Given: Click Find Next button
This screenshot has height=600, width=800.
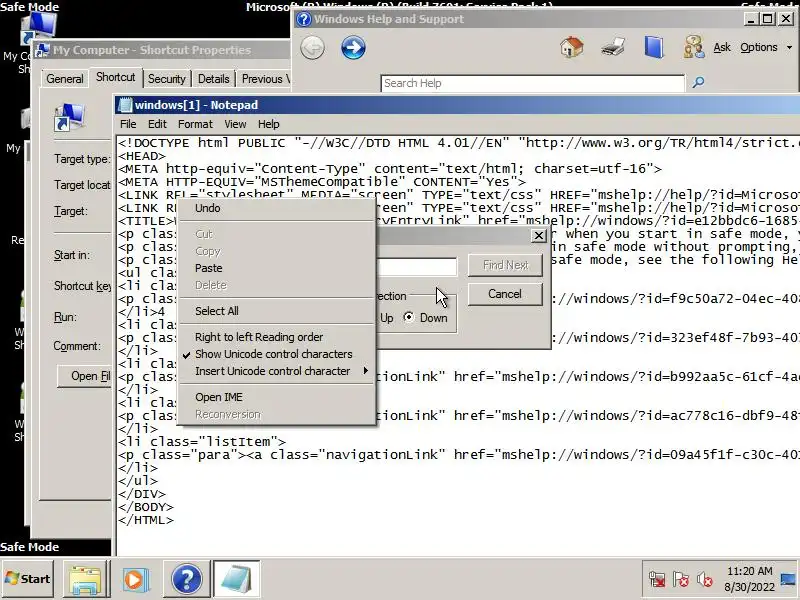Looking at the screenshot, I should [505, 265].
